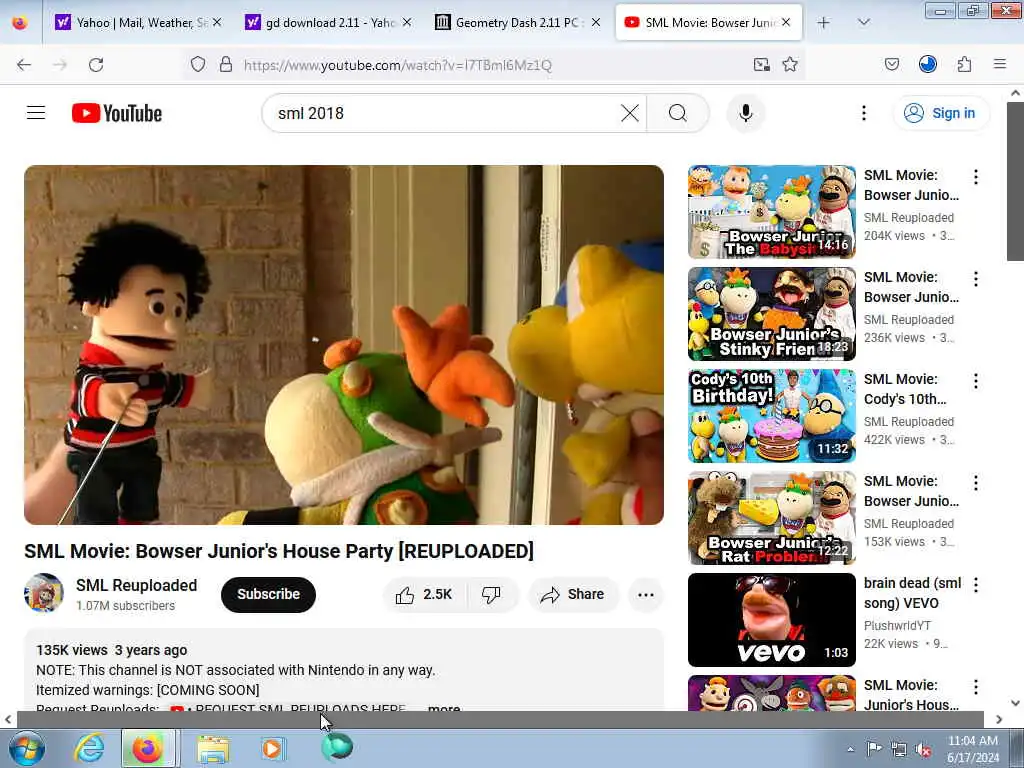The image size is (1024, 768).
Task: Open Windows Explorer folder on the taskbar
Action: click(x=214, y=748)
